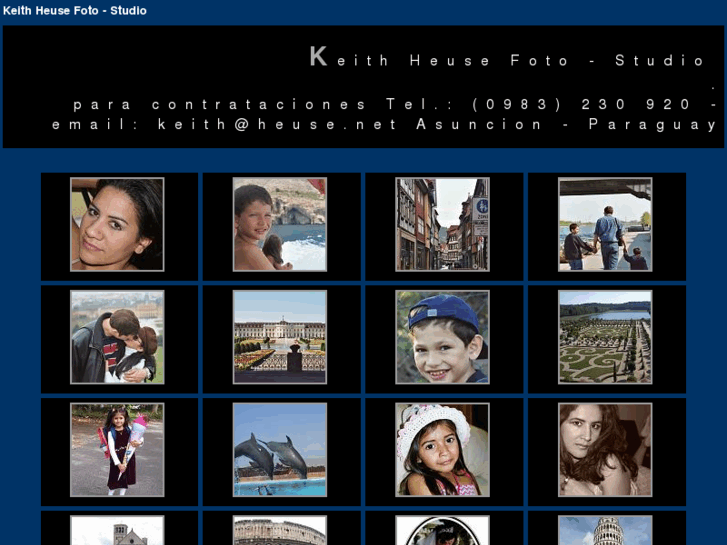Open the half-timbered old town street thumbnail
This screenshot has width=727, height=545.
pyautogui.click(x=442, y=224)
